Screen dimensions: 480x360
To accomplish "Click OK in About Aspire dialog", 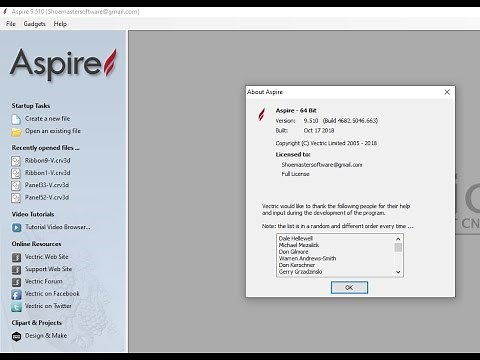I will pos(349,287).
